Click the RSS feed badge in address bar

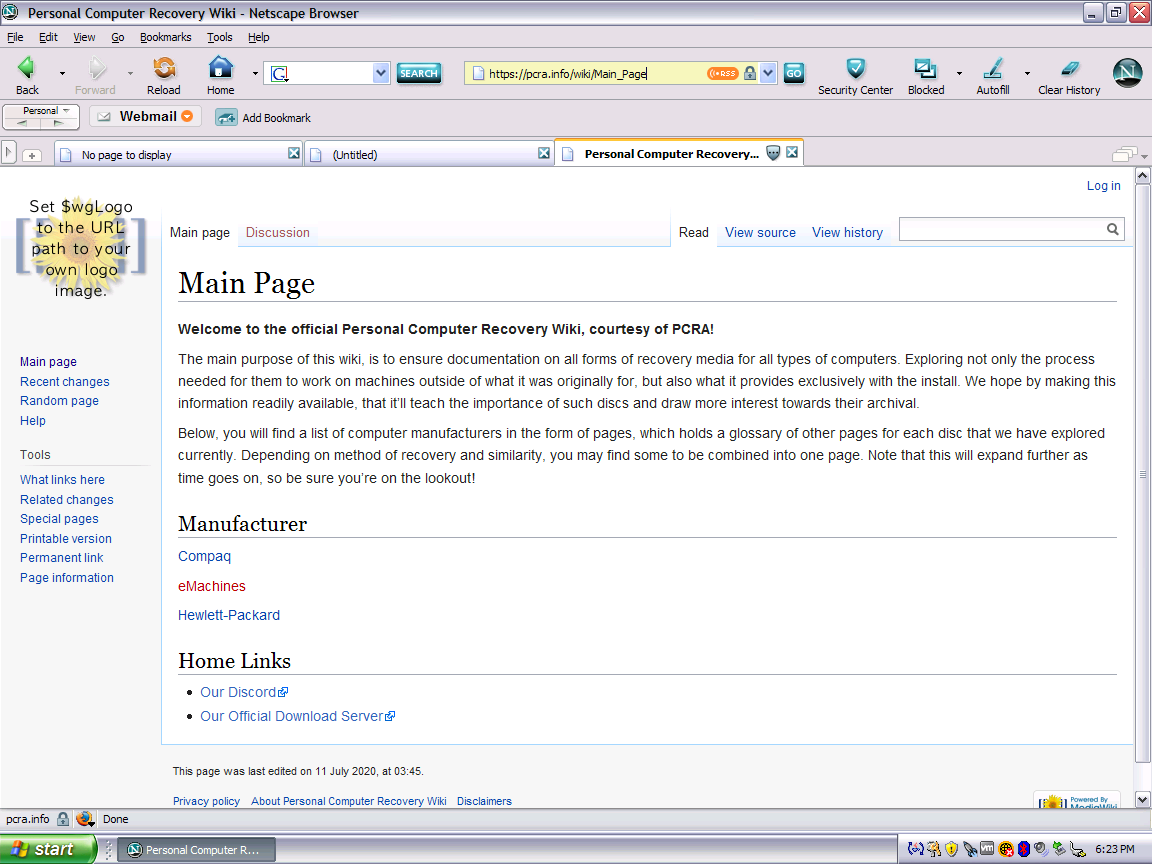[722, 73]
